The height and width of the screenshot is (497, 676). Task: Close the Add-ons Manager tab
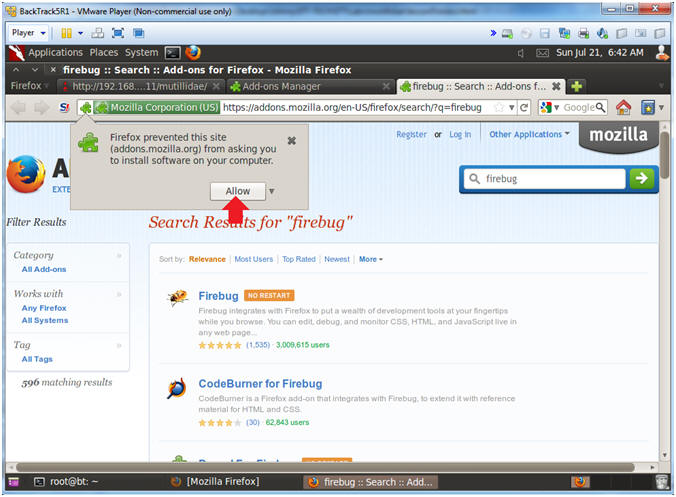tap(386, 86)
